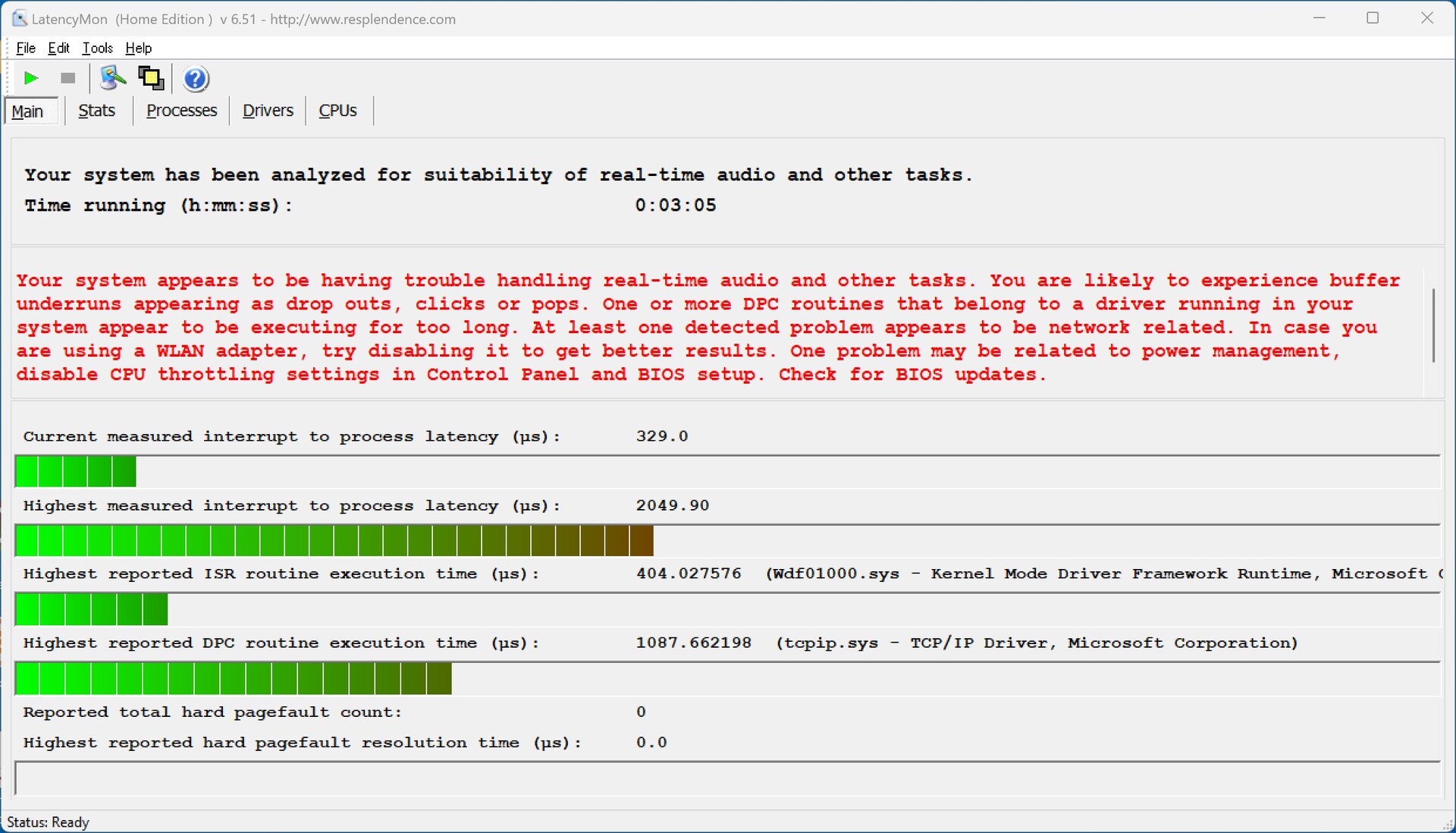Switch to the CPUs tab
Screen dimensions: 1456x833
click(x=337, y=111)
